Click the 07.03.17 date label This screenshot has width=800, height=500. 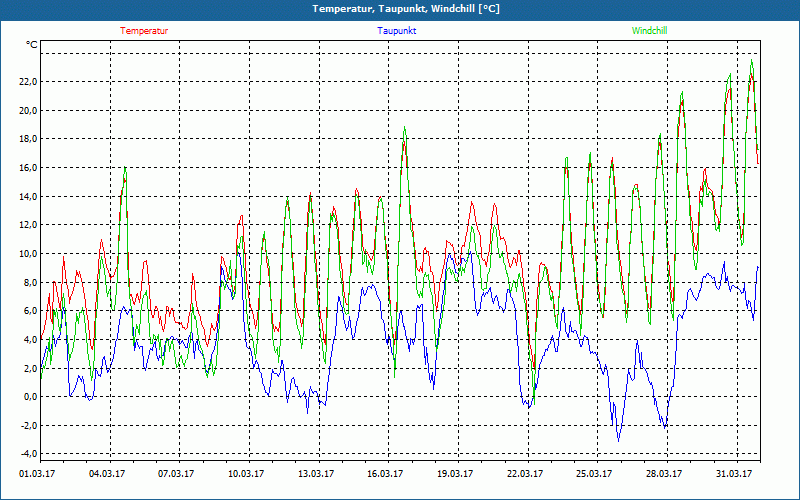[177, 474]
